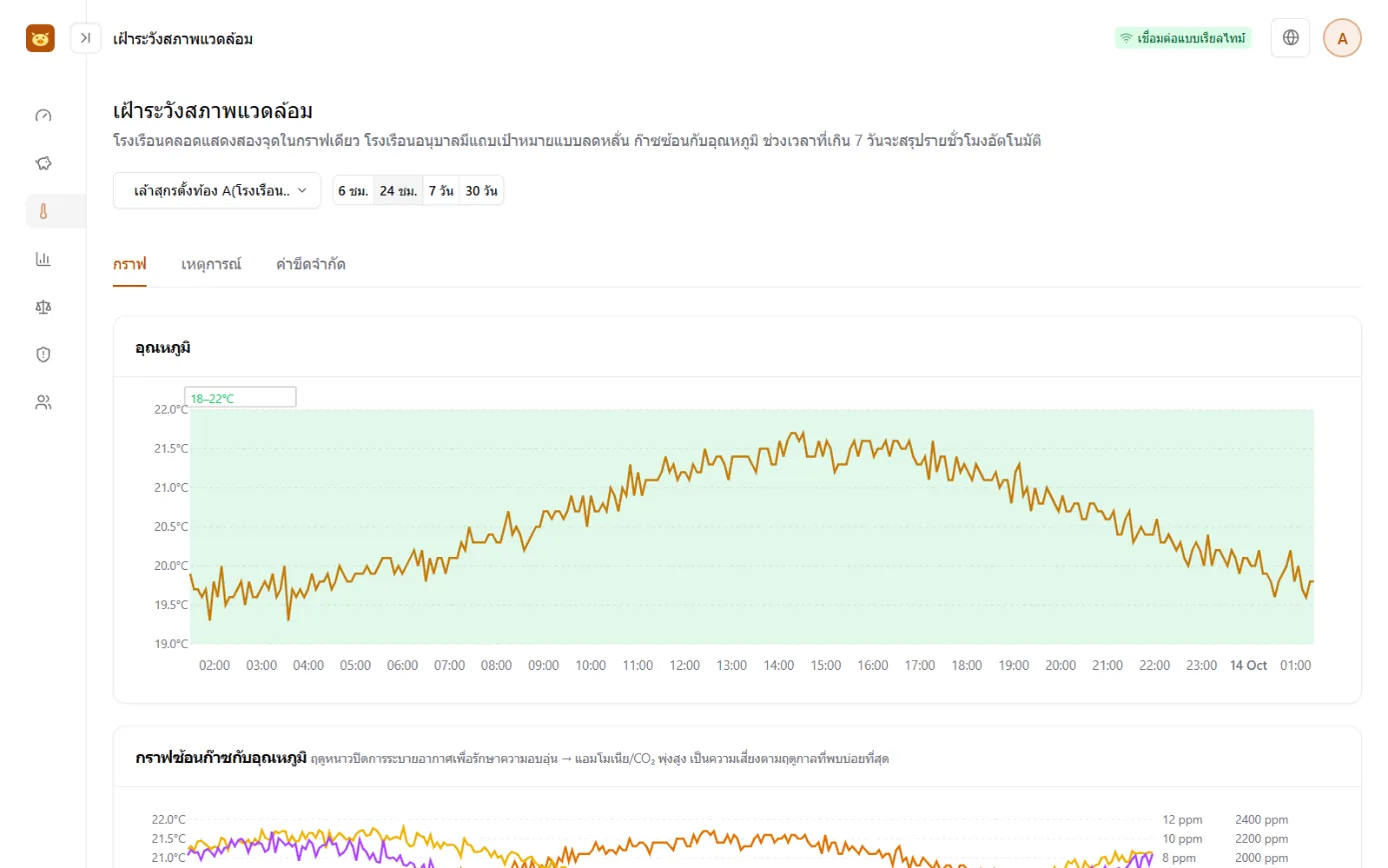Click the 19.0°C axis label
Screen dimensions: 1388x868
point(169,644)
